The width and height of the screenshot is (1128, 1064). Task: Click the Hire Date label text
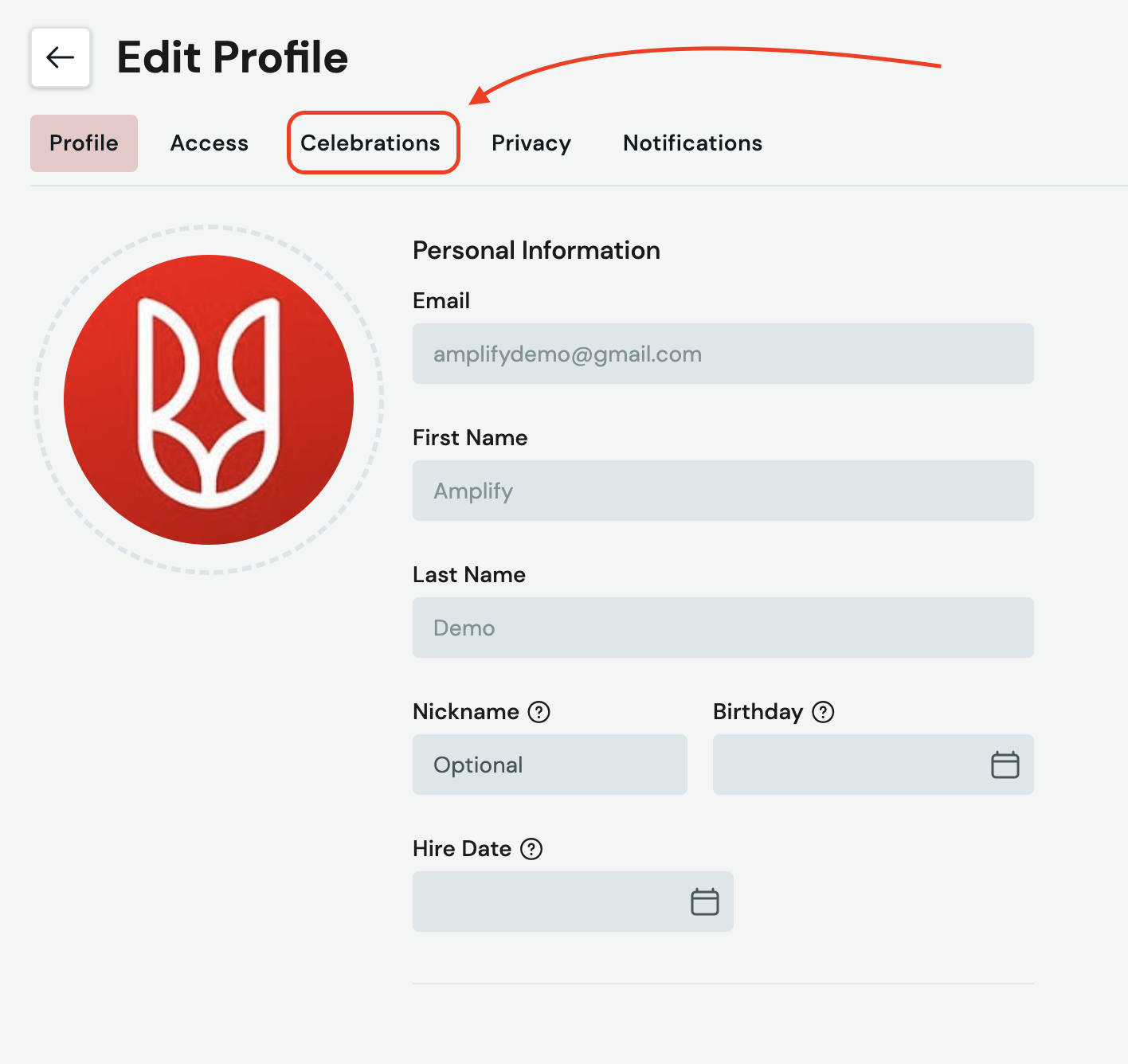[x=462, y=849]
